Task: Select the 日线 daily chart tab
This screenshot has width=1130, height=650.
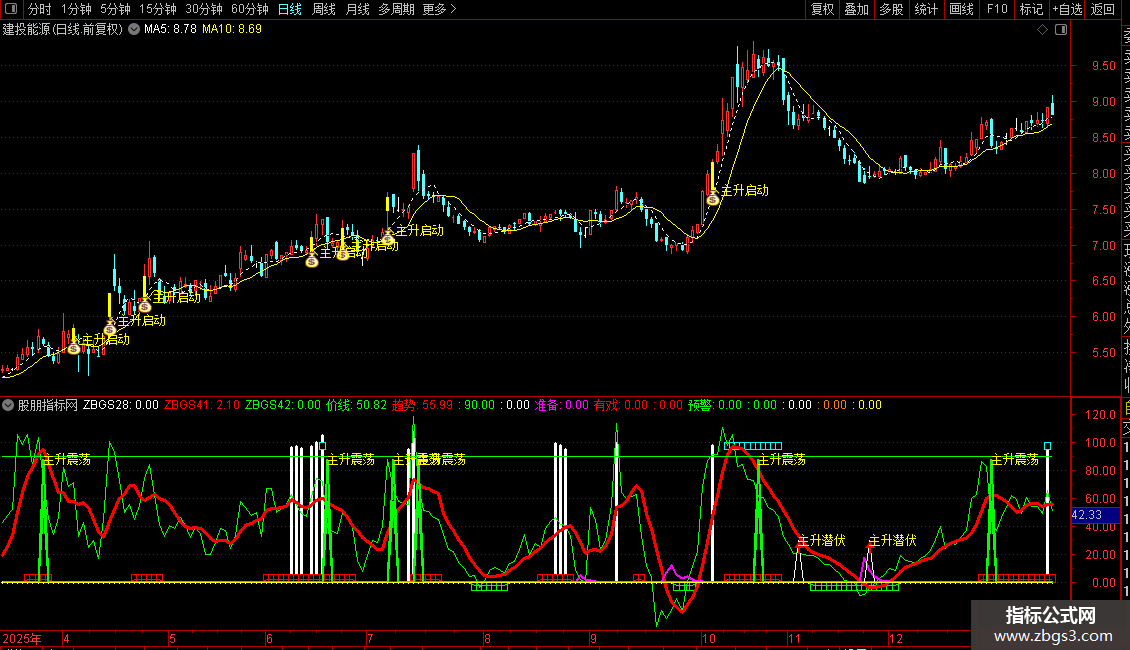Action: [x=290, y=9]
